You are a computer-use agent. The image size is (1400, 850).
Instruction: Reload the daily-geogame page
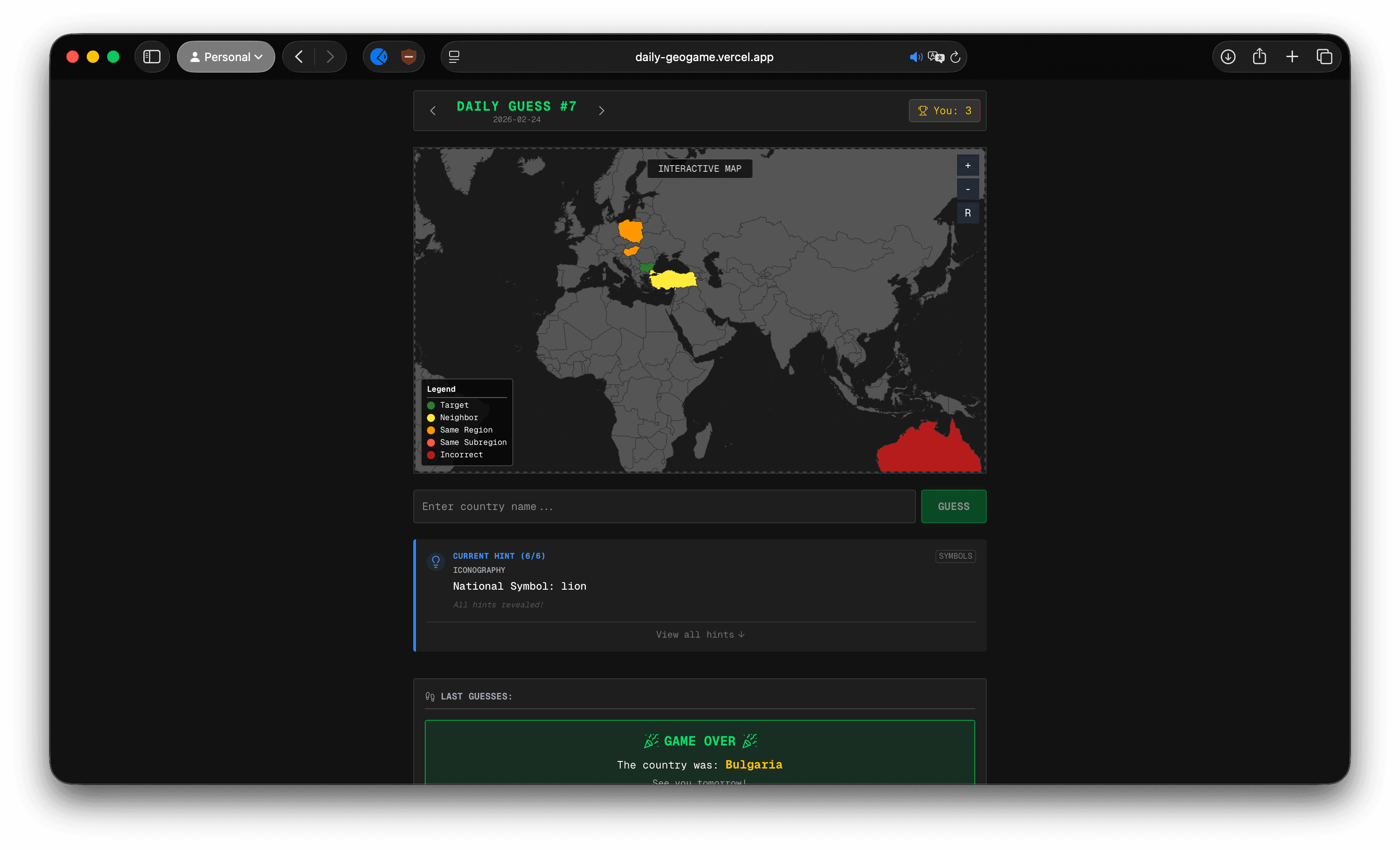coord(956,57)
